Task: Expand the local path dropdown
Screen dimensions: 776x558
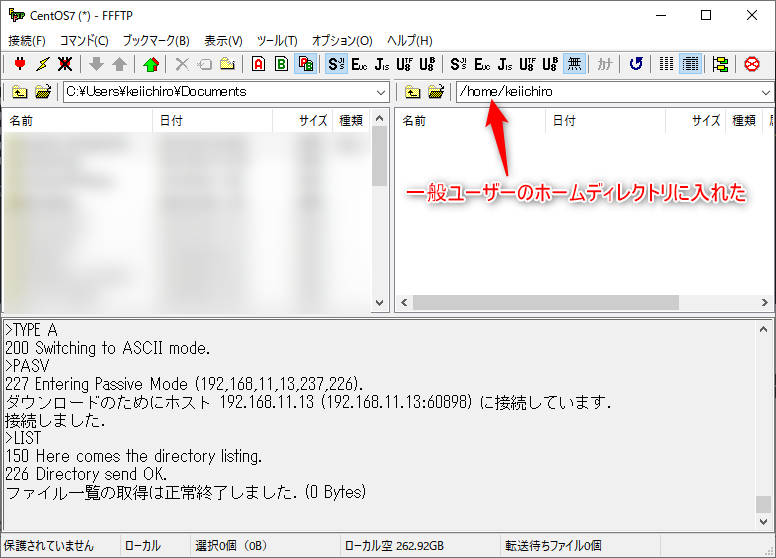Action: [x=380, y=92]
